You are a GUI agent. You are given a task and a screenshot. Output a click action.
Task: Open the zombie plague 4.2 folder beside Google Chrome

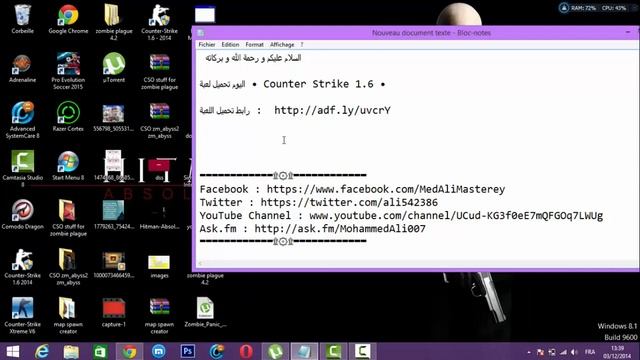[113, 22]
